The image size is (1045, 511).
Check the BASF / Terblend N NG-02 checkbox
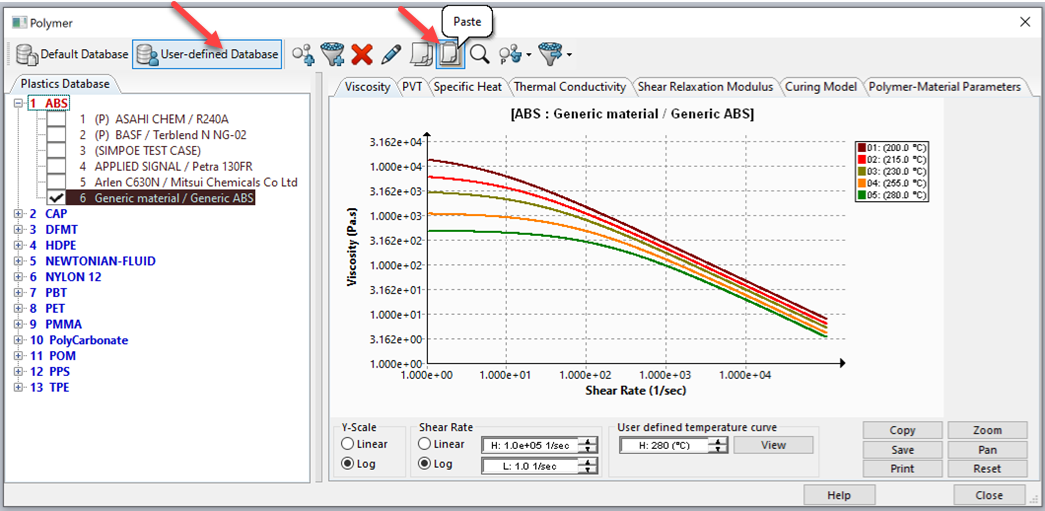(x=56, y=134)
